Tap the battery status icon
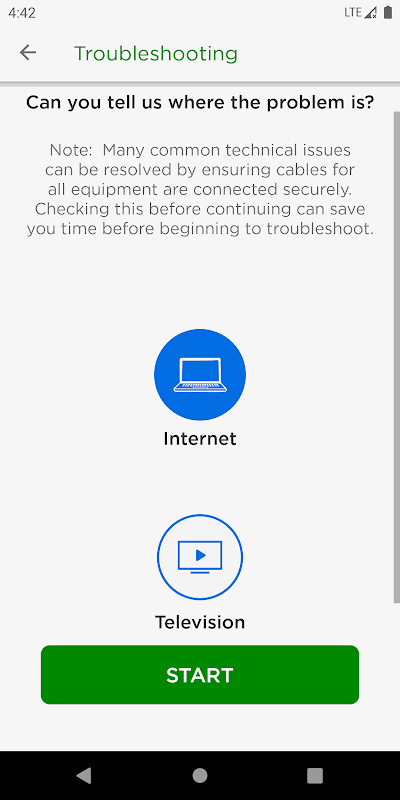Screen dimensions: 400x800 (388, 13)
